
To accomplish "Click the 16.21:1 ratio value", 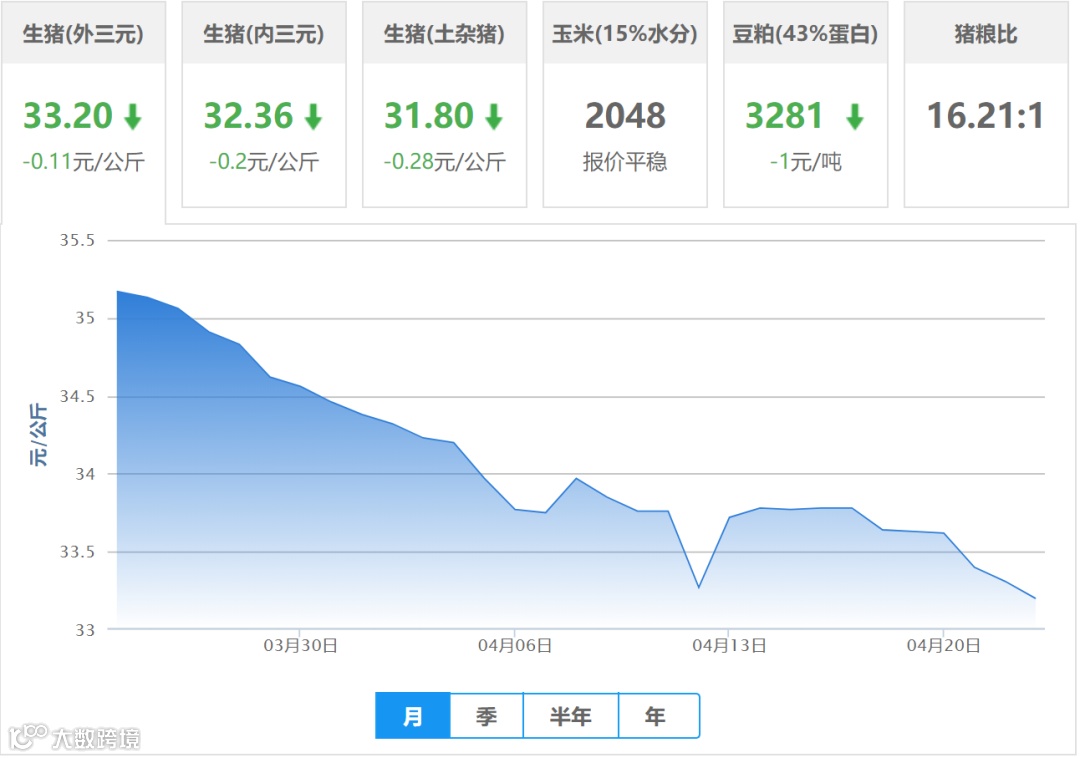I will point(986,116).
